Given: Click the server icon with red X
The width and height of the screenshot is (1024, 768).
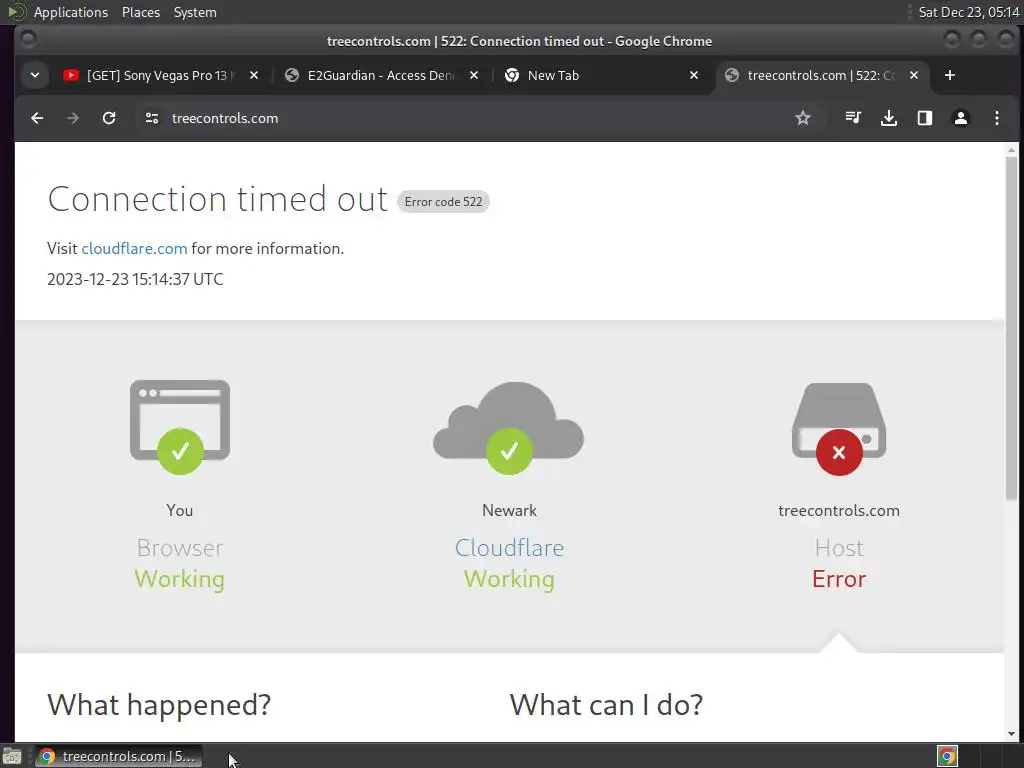Looking at the screenshot, I should tap(839, 428).
